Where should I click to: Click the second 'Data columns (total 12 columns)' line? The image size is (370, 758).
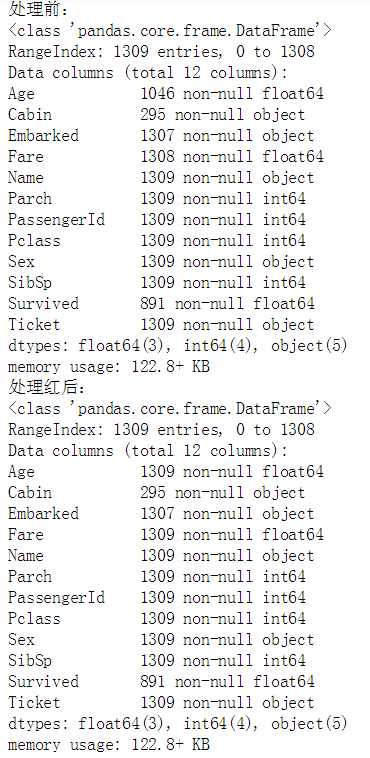pyautogui.click(x=148, y=451)
